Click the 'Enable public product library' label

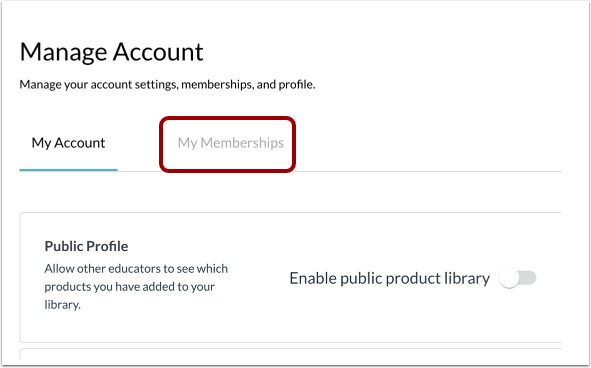(x=389, y=279)
